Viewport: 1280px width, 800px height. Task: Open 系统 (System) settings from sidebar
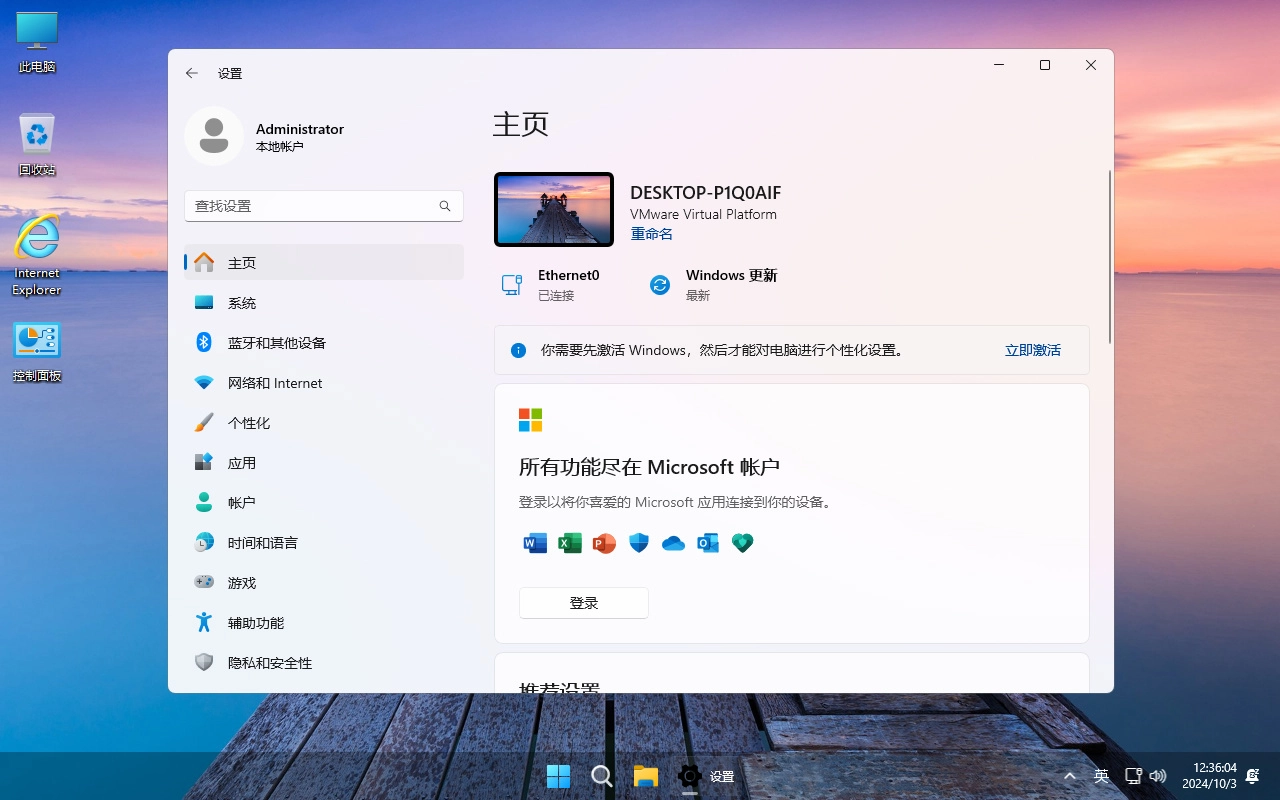coord(243,302)
